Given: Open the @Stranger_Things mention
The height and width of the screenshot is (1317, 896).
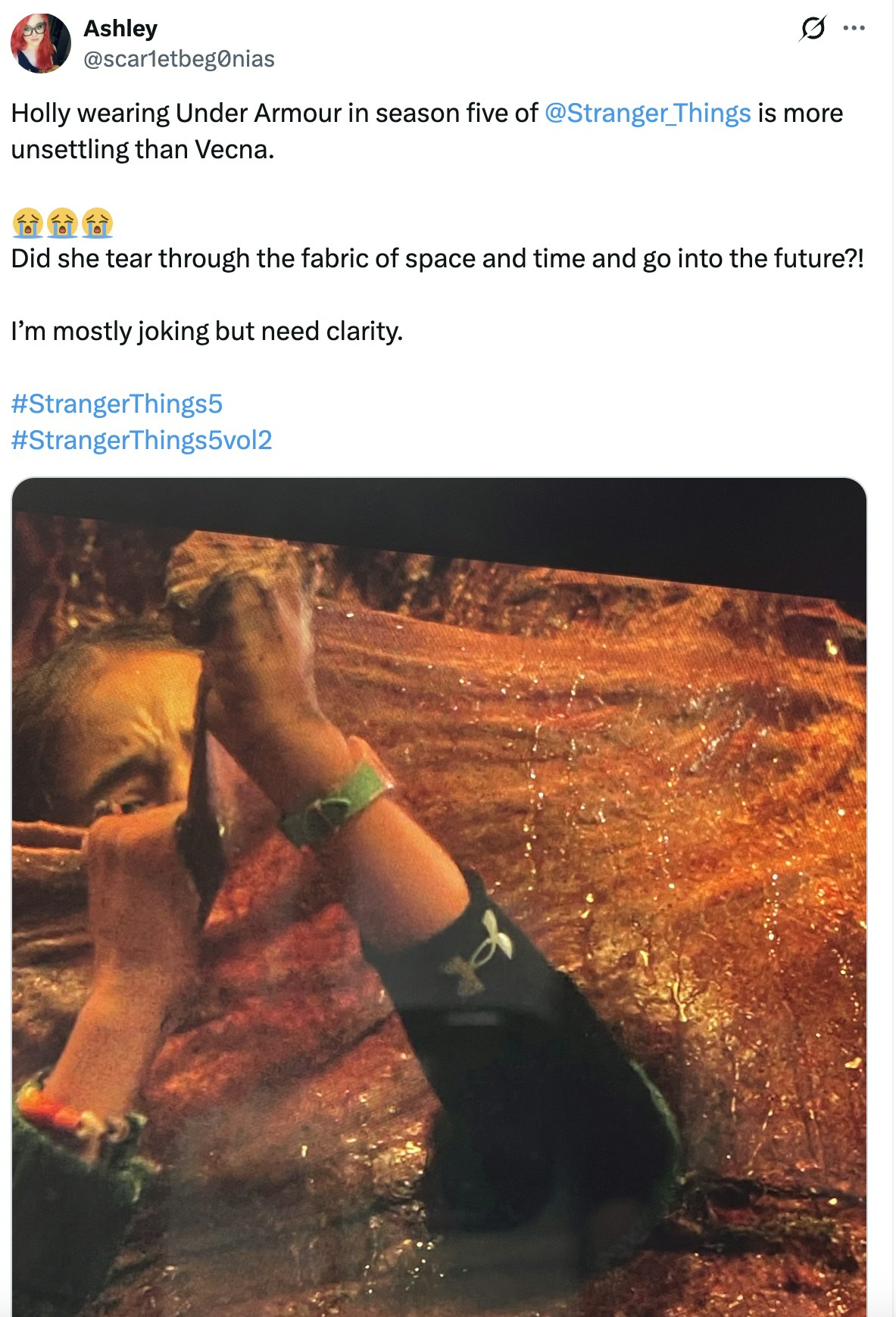Looking at the screenshot, I should (648, 113).
